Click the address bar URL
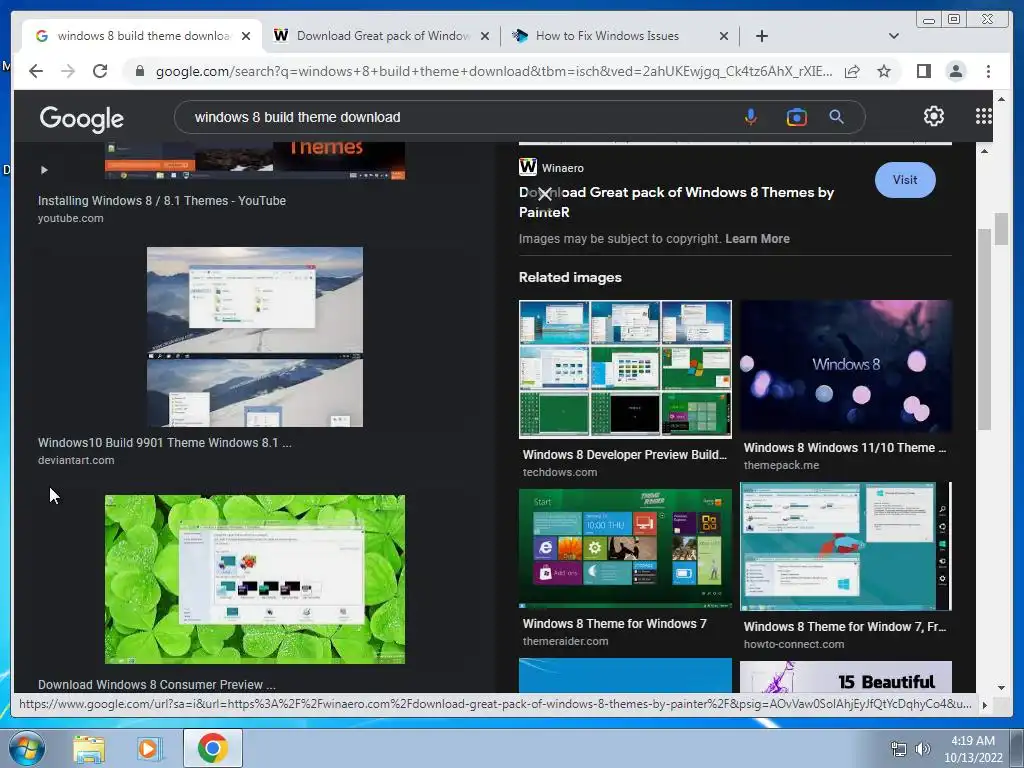 (x=494, y=71)
